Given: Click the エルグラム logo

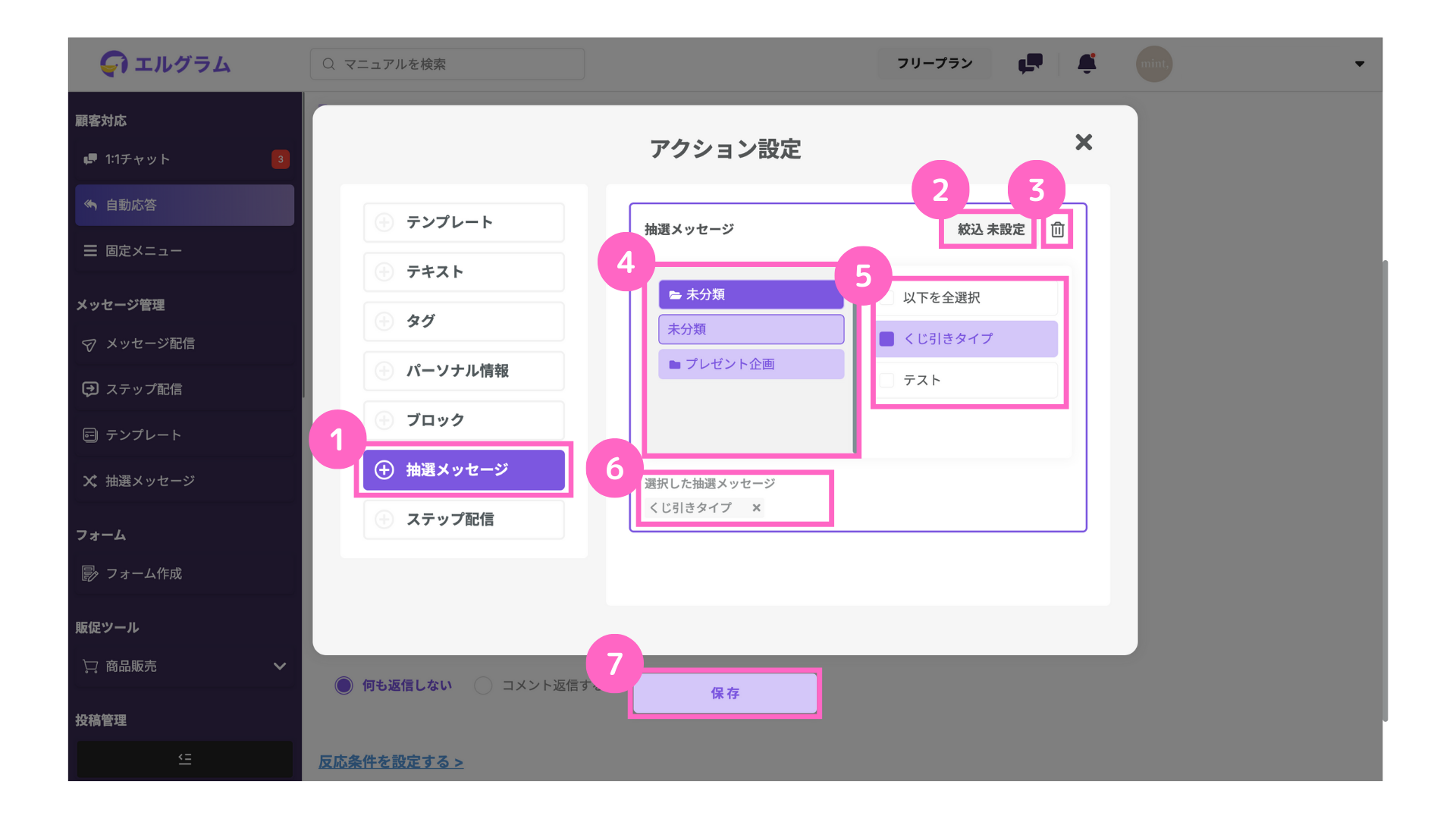Looking at the screenshot, I should [165, 64].
